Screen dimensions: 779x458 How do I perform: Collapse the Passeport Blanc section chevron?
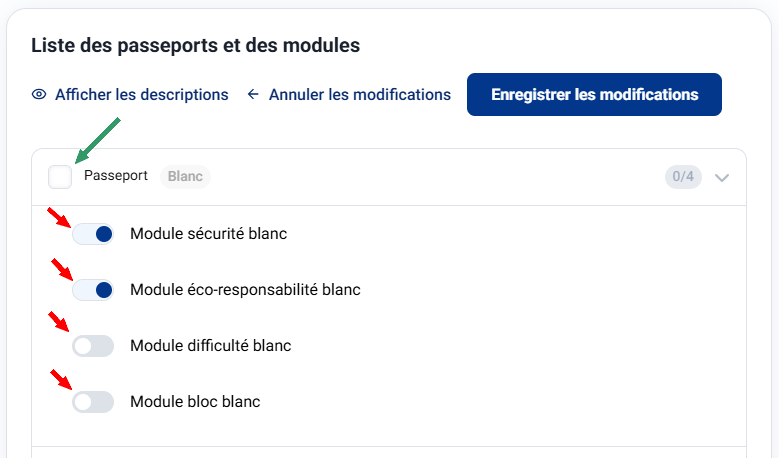[x=723, y=178]
